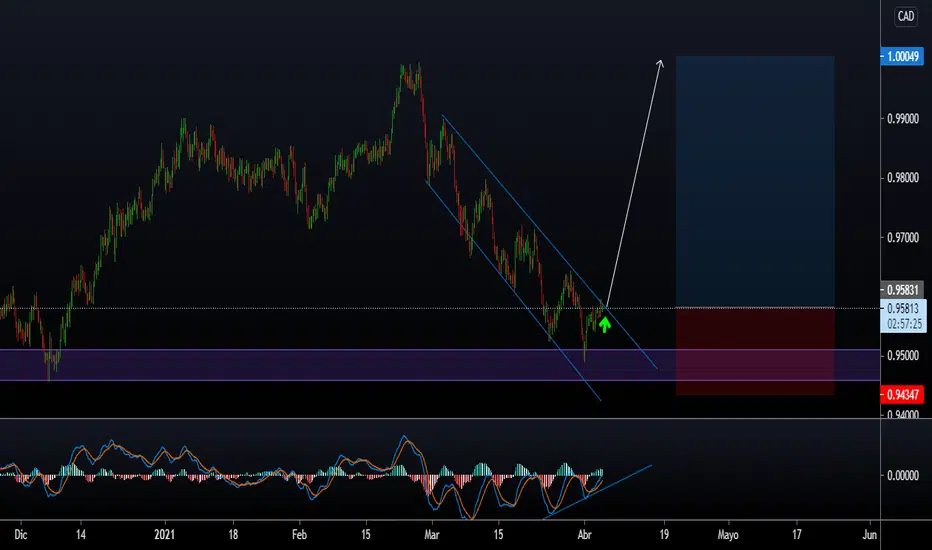Click the 0.99000 price axis label
Viewport: 932px width, 550px height.
[904, 119]
